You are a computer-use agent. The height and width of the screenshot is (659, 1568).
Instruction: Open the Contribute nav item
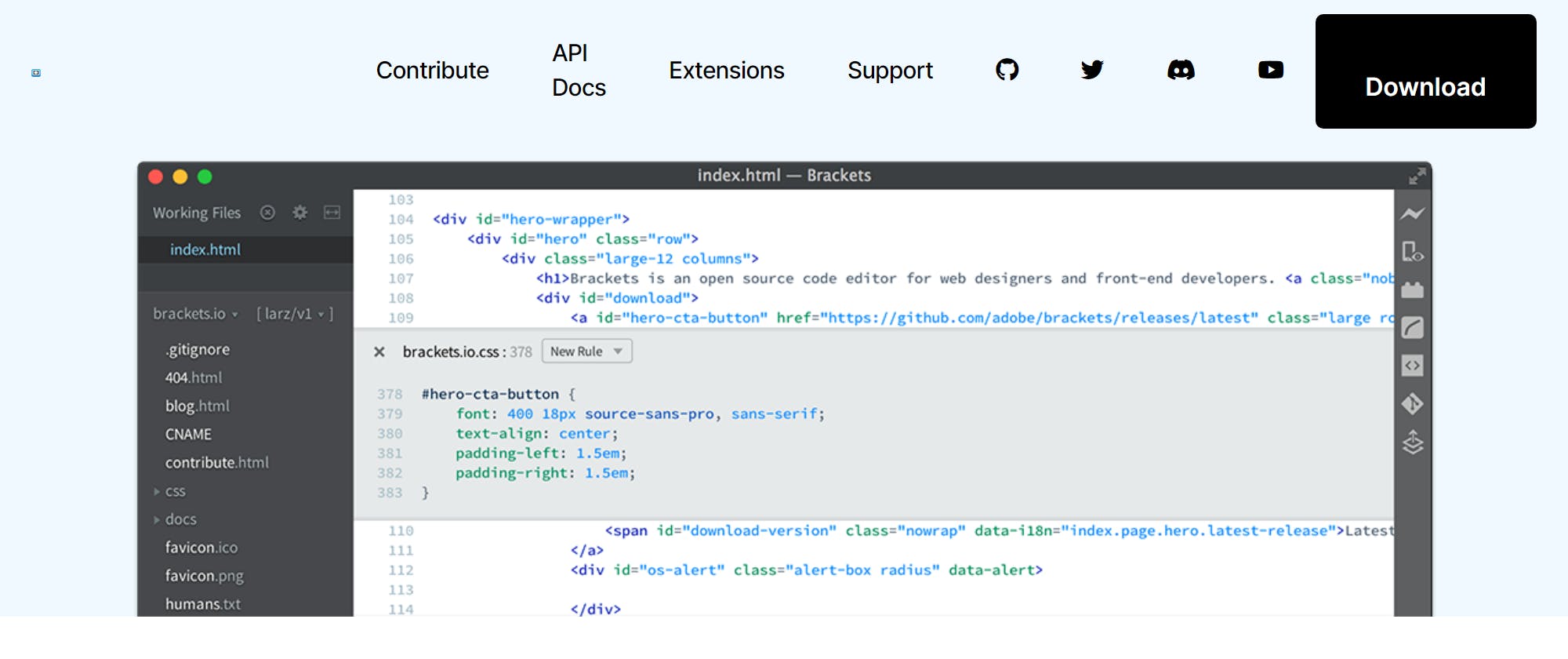[433, 71]
